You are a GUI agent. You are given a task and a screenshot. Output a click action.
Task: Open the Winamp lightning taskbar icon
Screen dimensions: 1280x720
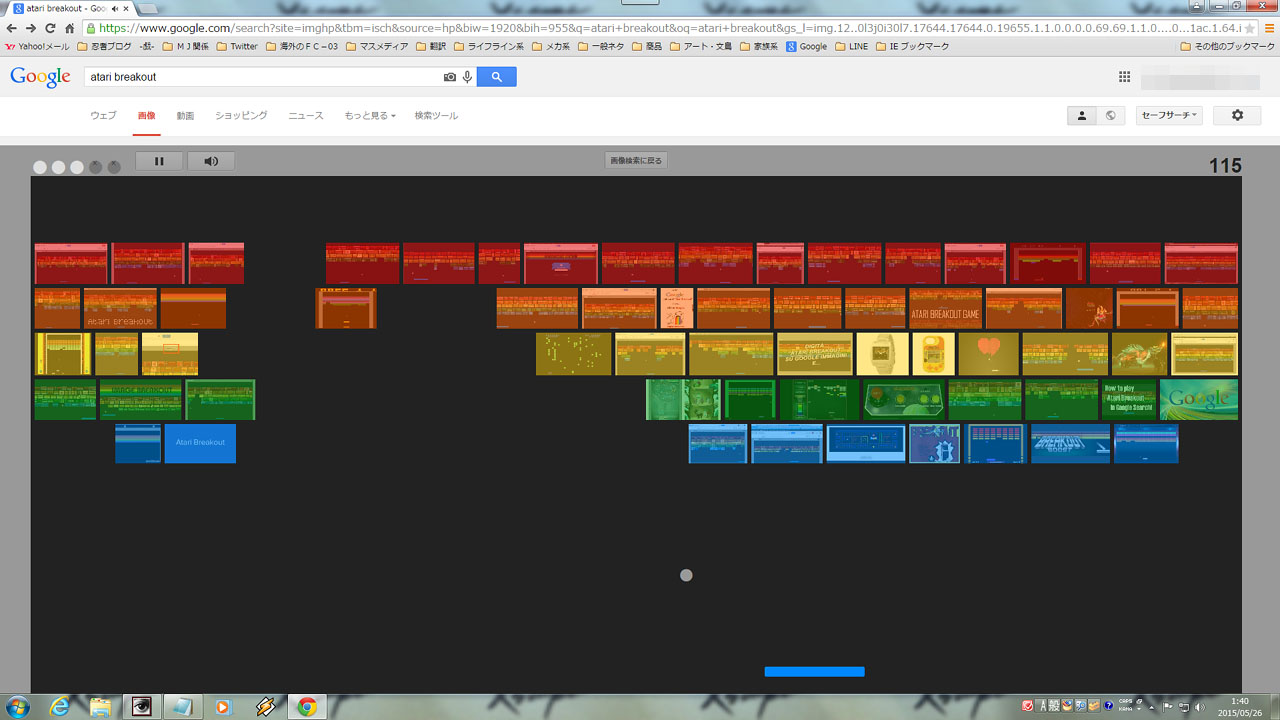[x=266, y=707]
